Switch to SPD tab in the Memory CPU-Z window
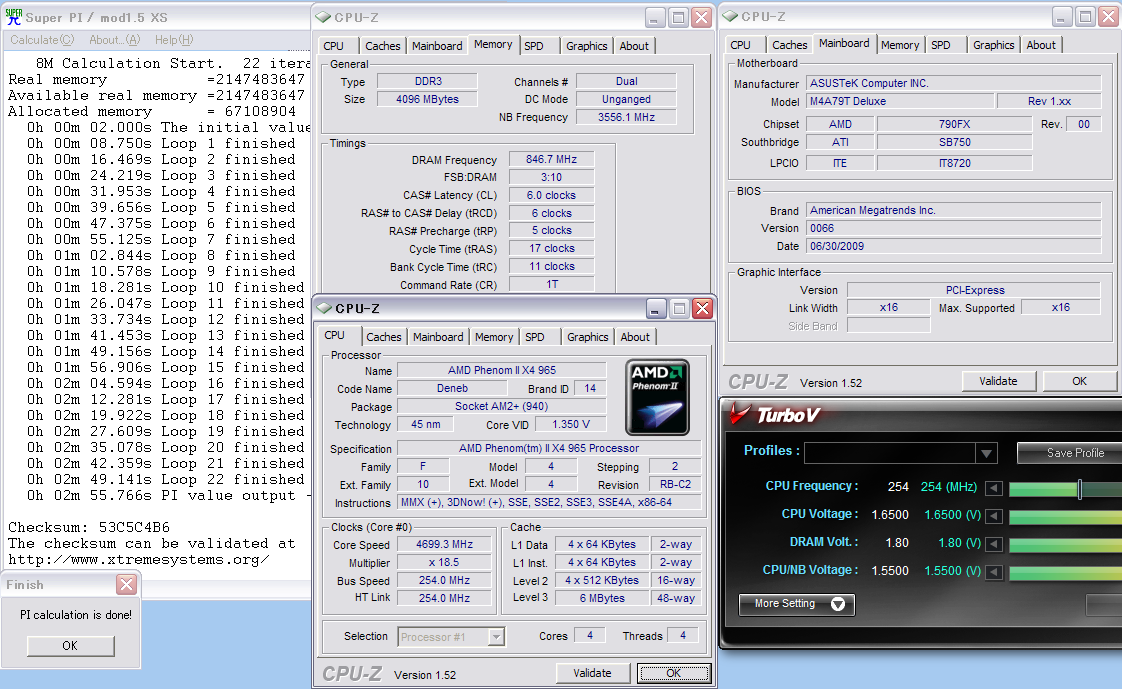 (x=534, y=46)
